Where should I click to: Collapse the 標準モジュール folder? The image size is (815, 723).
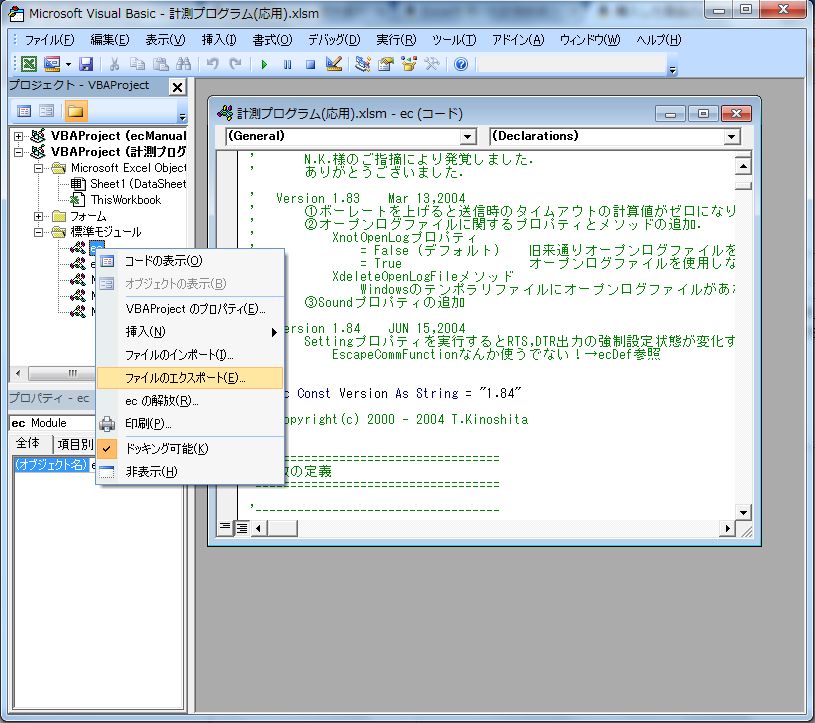[38, 232]
